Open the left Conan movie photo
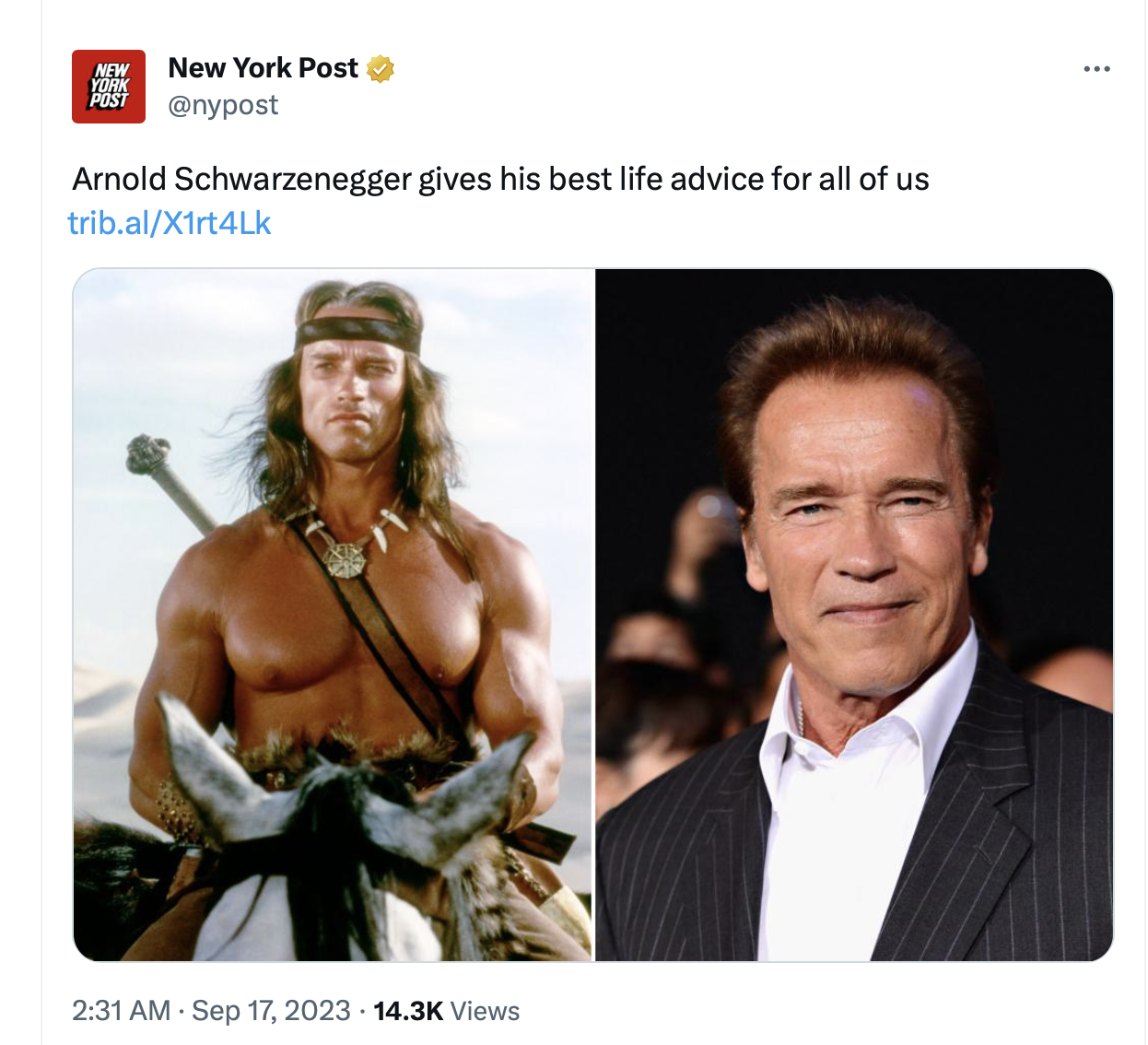The height and width of the screenshot is (1045, 1148). [x=333, y=615]
